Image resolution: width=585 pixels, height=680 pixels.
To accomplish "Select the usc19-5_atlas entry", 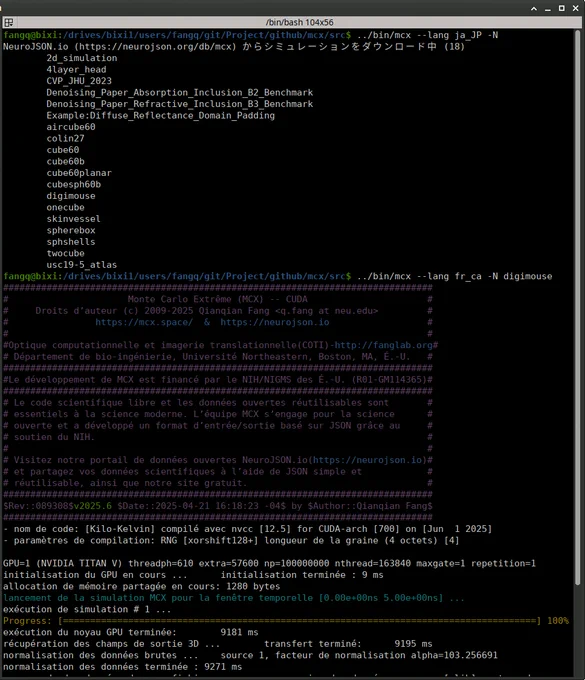I will click(x=82, y=265).
